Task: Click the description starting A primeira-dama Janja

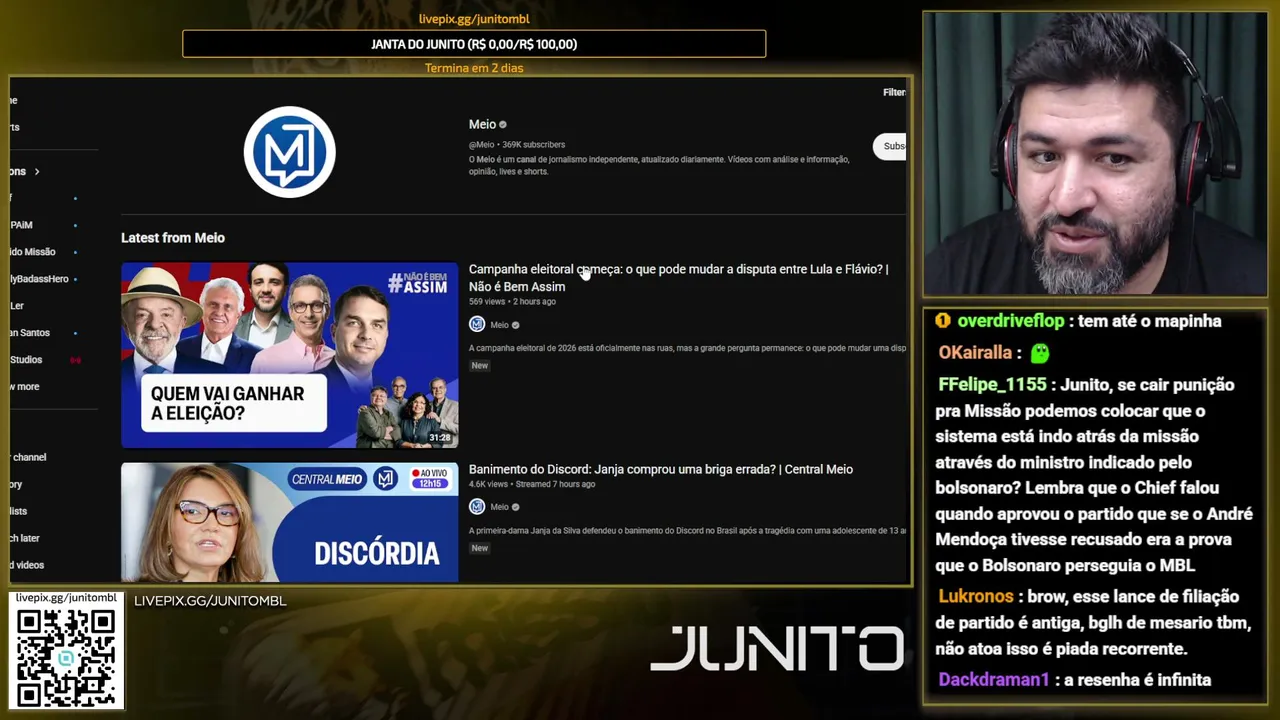Action: 687,530
